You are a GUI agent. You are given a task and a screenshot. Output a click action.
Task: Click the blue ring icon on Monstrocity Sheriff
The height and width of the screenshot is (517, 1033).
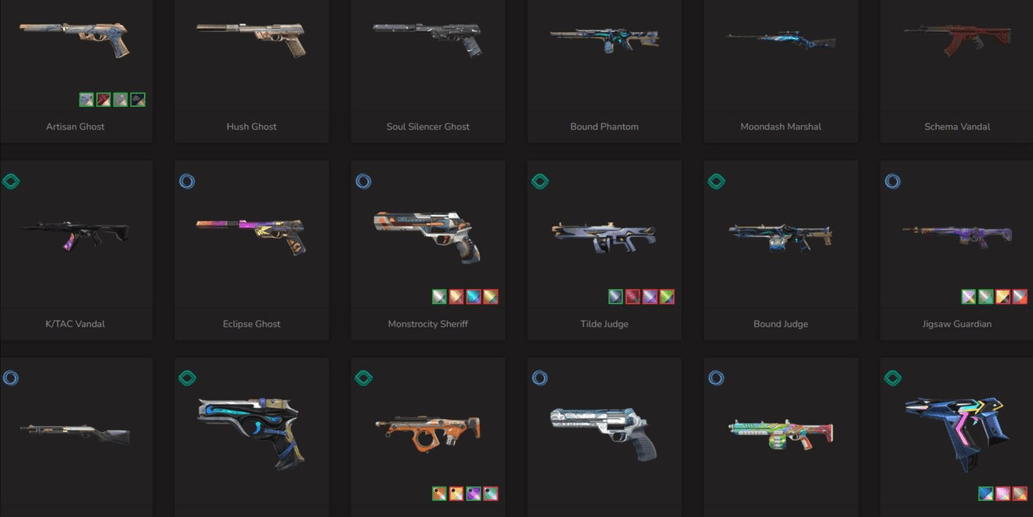tap(364, 181)
